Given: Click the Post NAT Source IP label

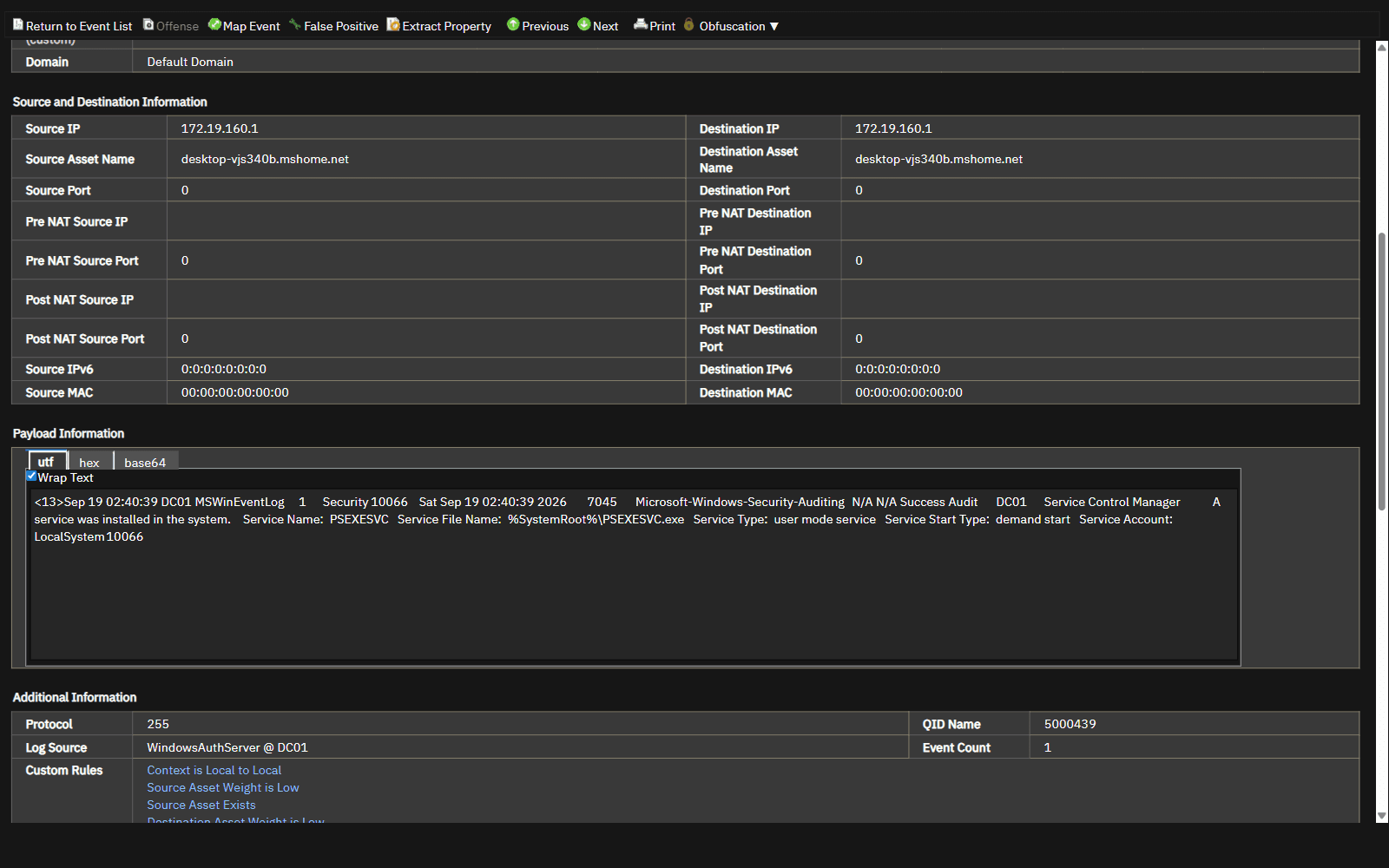Looking at the screenshot, I should 80,299.
